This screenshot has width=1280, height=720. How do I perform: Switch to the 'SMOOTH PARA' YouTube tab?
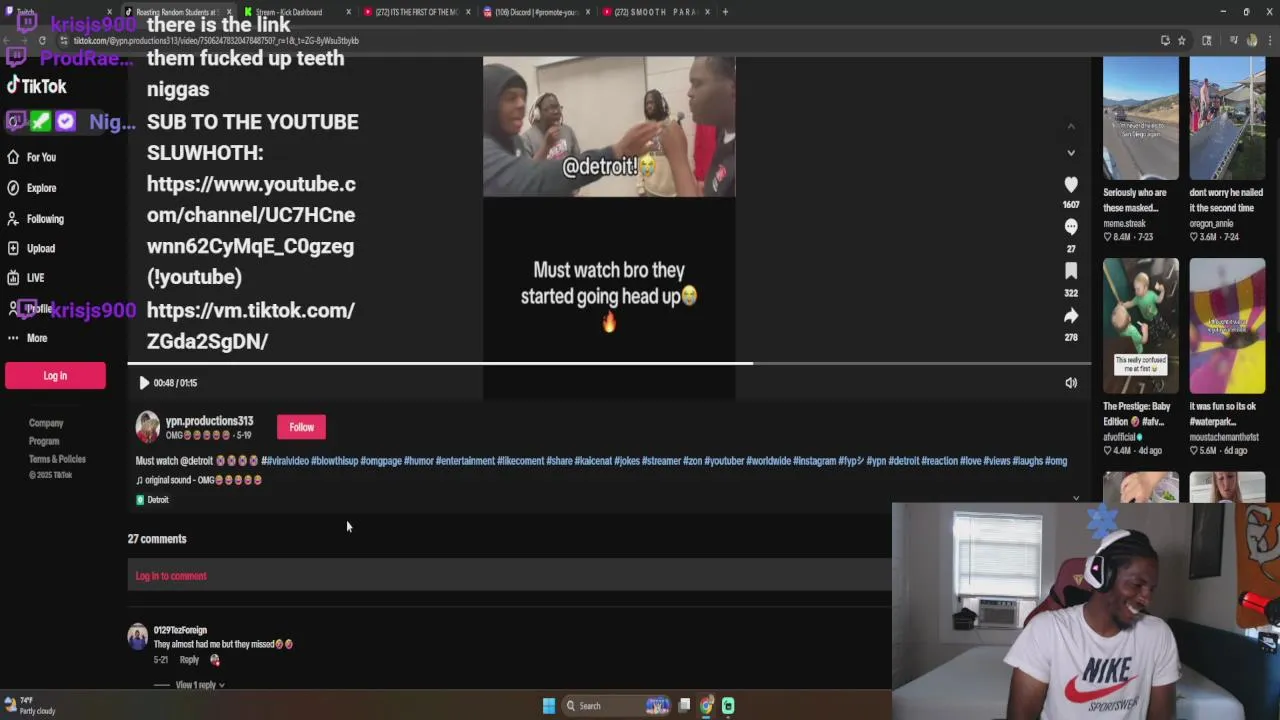coord(655,12)
